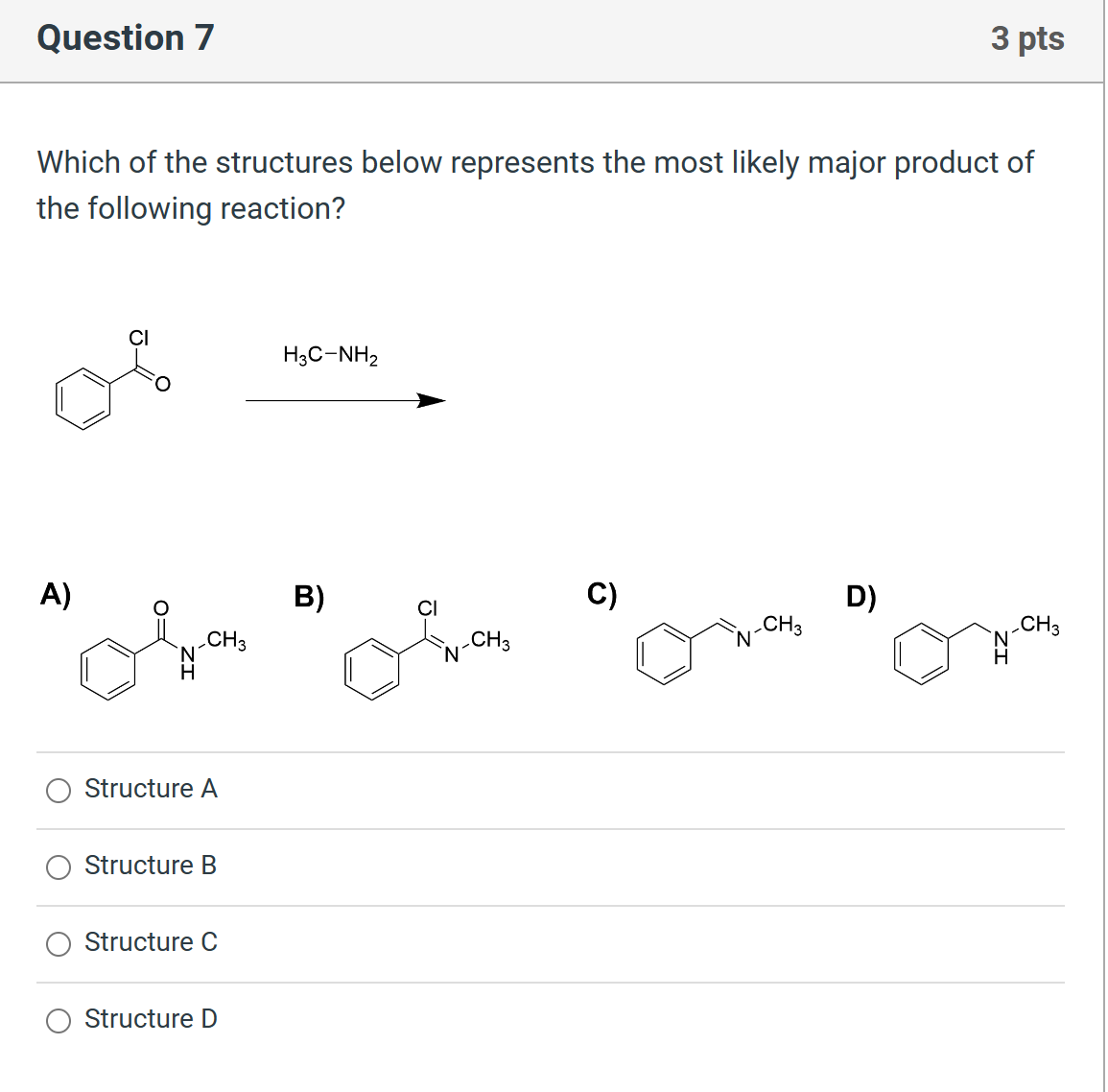This screenshot has width=1108, height=1092.
Task: Click the Structure A answer text
Action: [151, 788]
